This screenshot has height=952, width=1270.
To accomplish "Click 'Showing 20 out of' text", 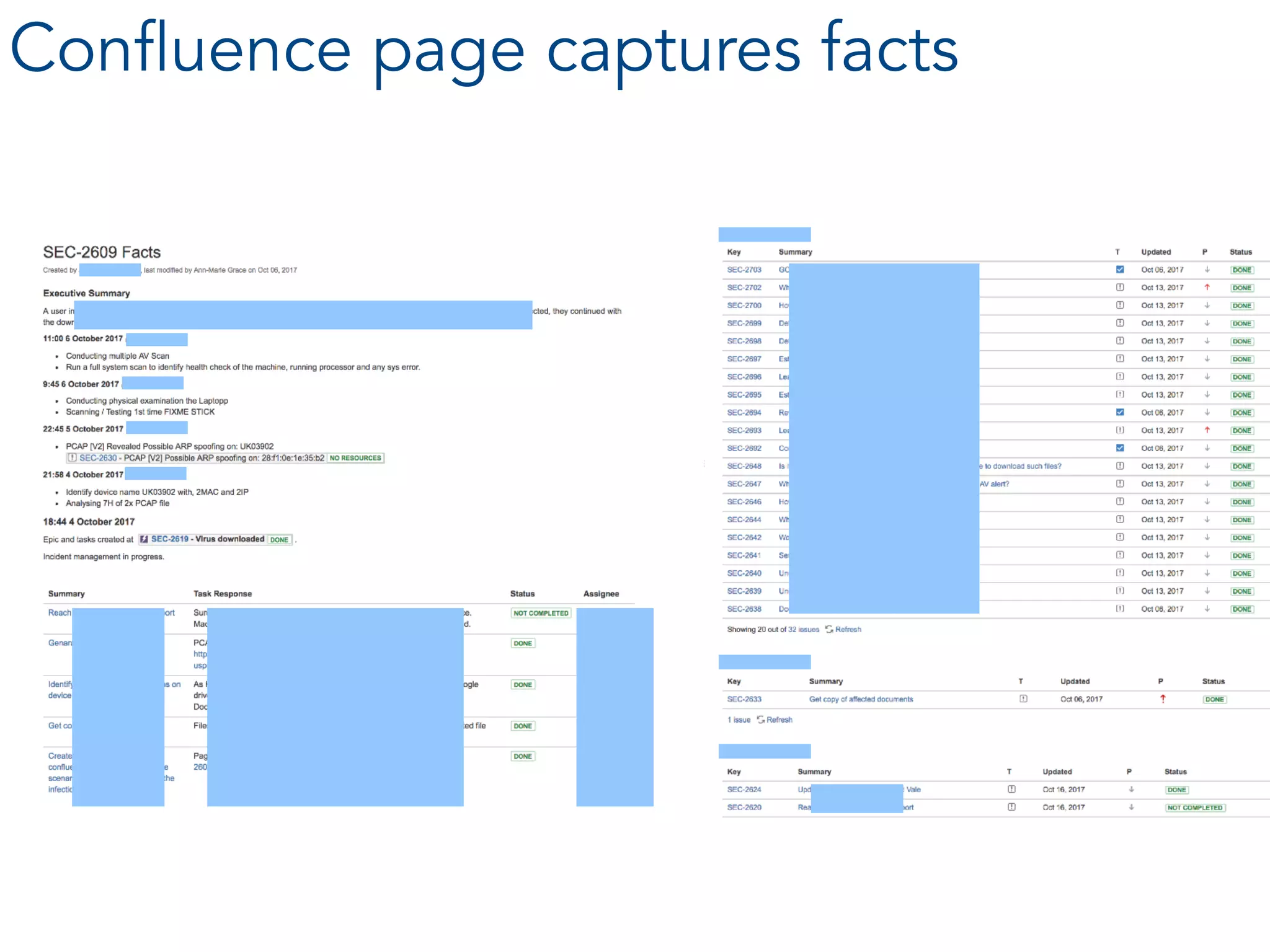I will coord(757,629).
